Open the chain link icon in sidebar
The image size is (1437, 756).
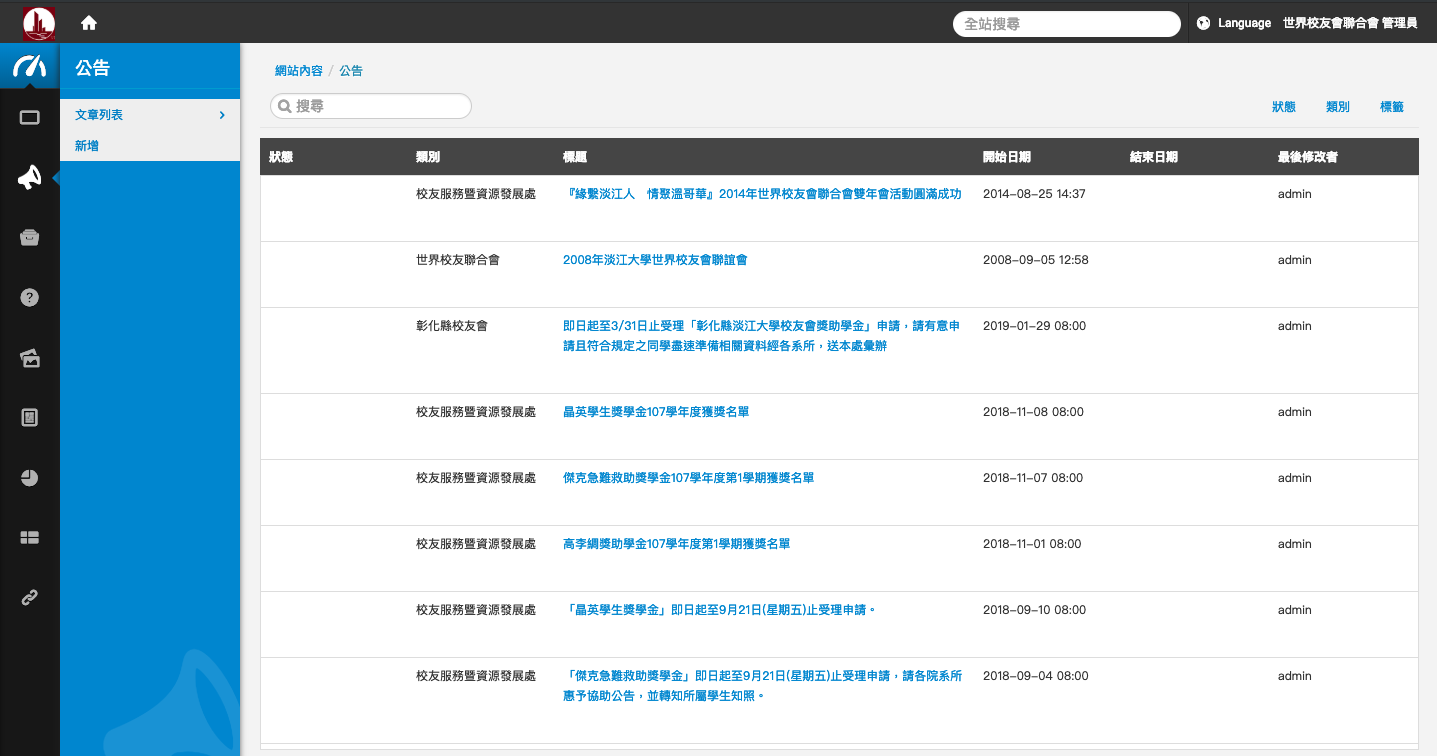point(29,598)
